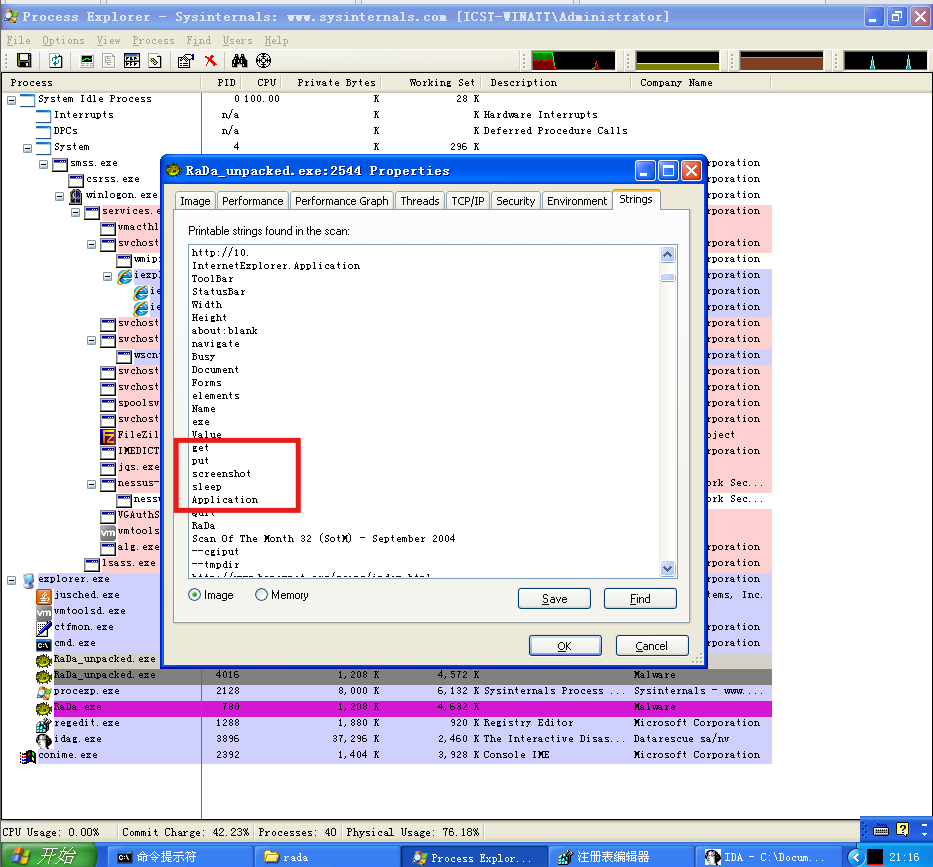Collapse the explorer.exe tree node
This screenshot has width=933, height=867.
pyautogui.click(x=11, y=580)
